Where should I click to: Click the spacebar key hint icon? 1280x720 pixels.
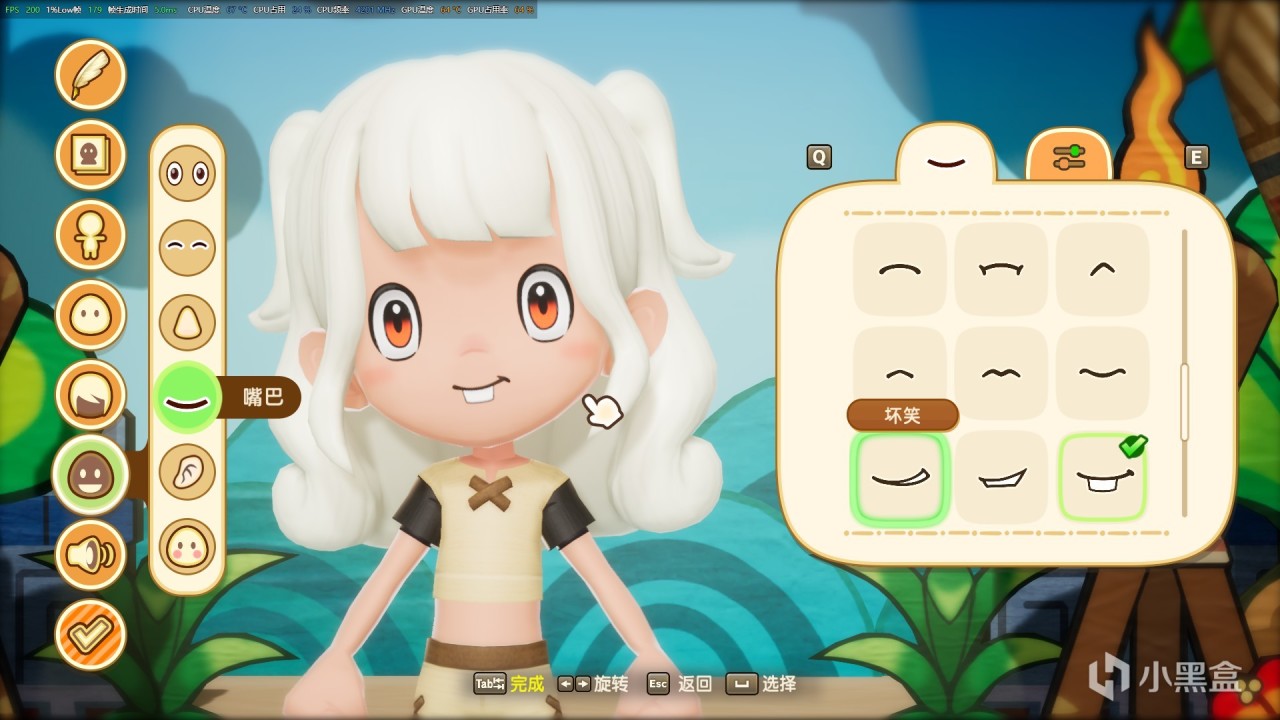click(742, 684)
